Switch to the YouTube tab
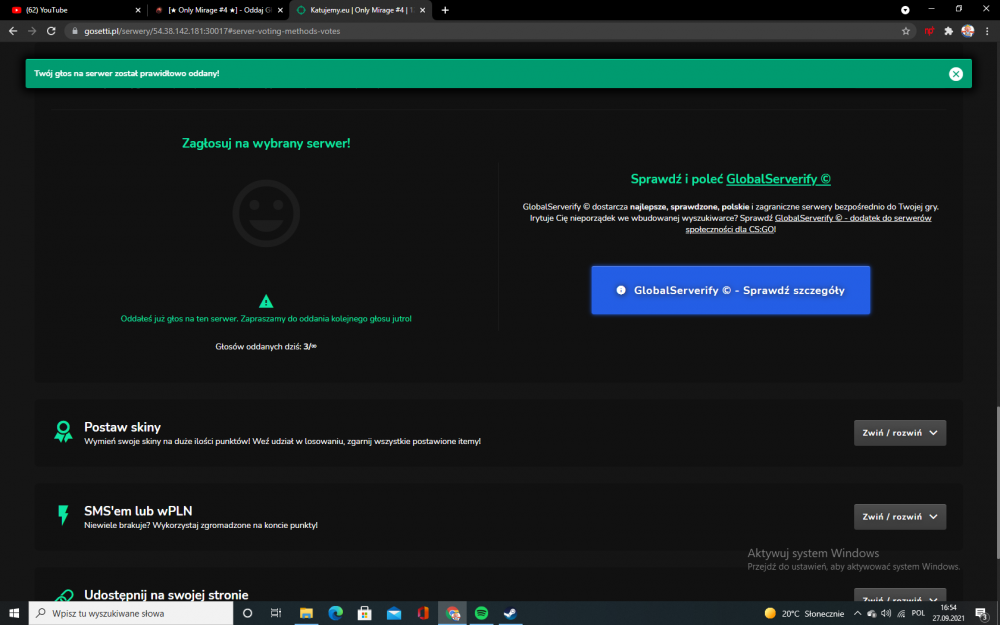 pyautogui.click(x=73, y=10)
